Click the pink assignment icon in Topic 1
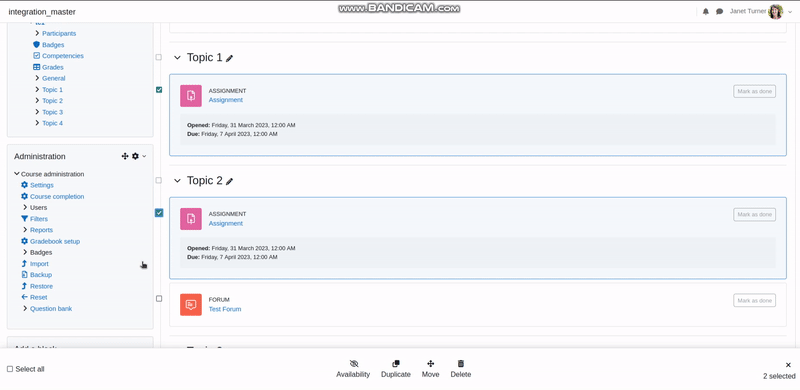800x390 pixels. pyautogui.click(x=191, y=95)
